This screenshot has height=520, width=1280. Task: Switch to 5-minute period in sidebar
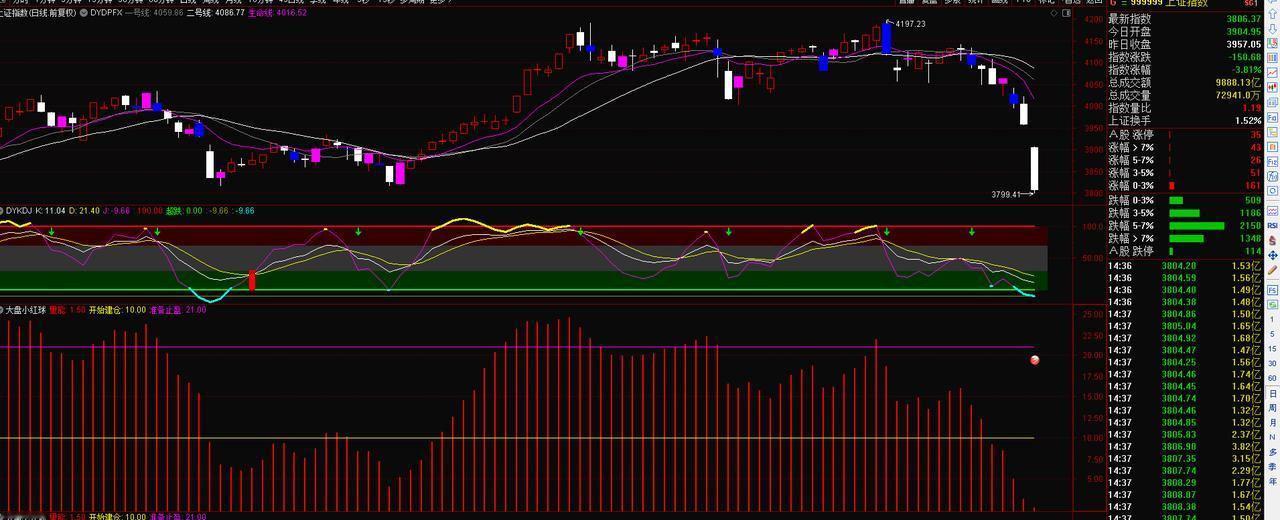(1273, 334)
